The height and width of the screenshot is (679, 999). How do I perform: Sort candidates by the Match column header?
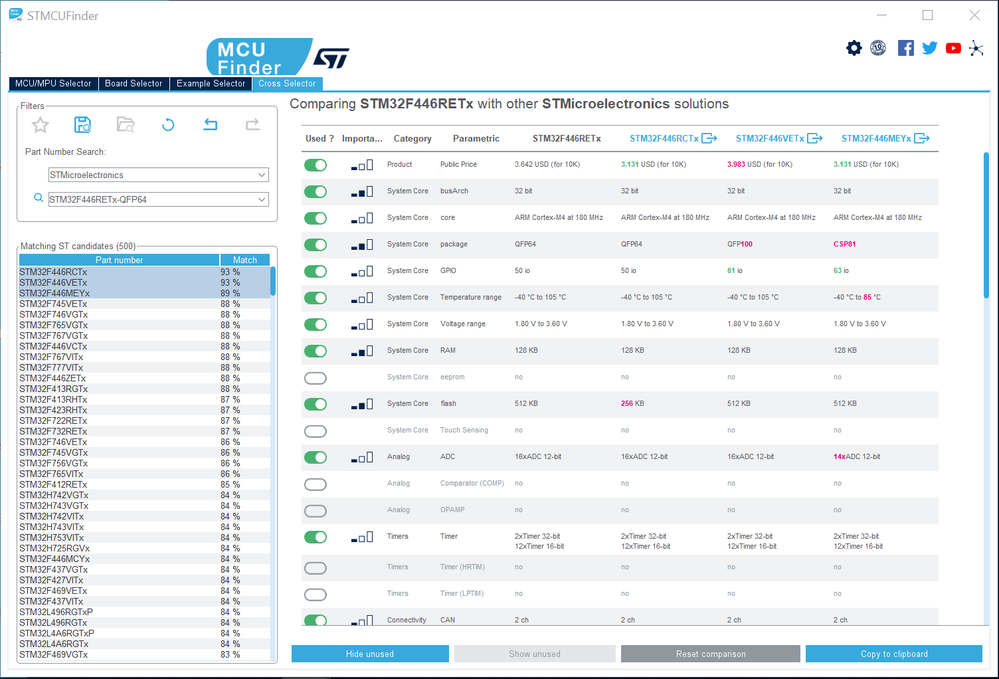(245, 260)
